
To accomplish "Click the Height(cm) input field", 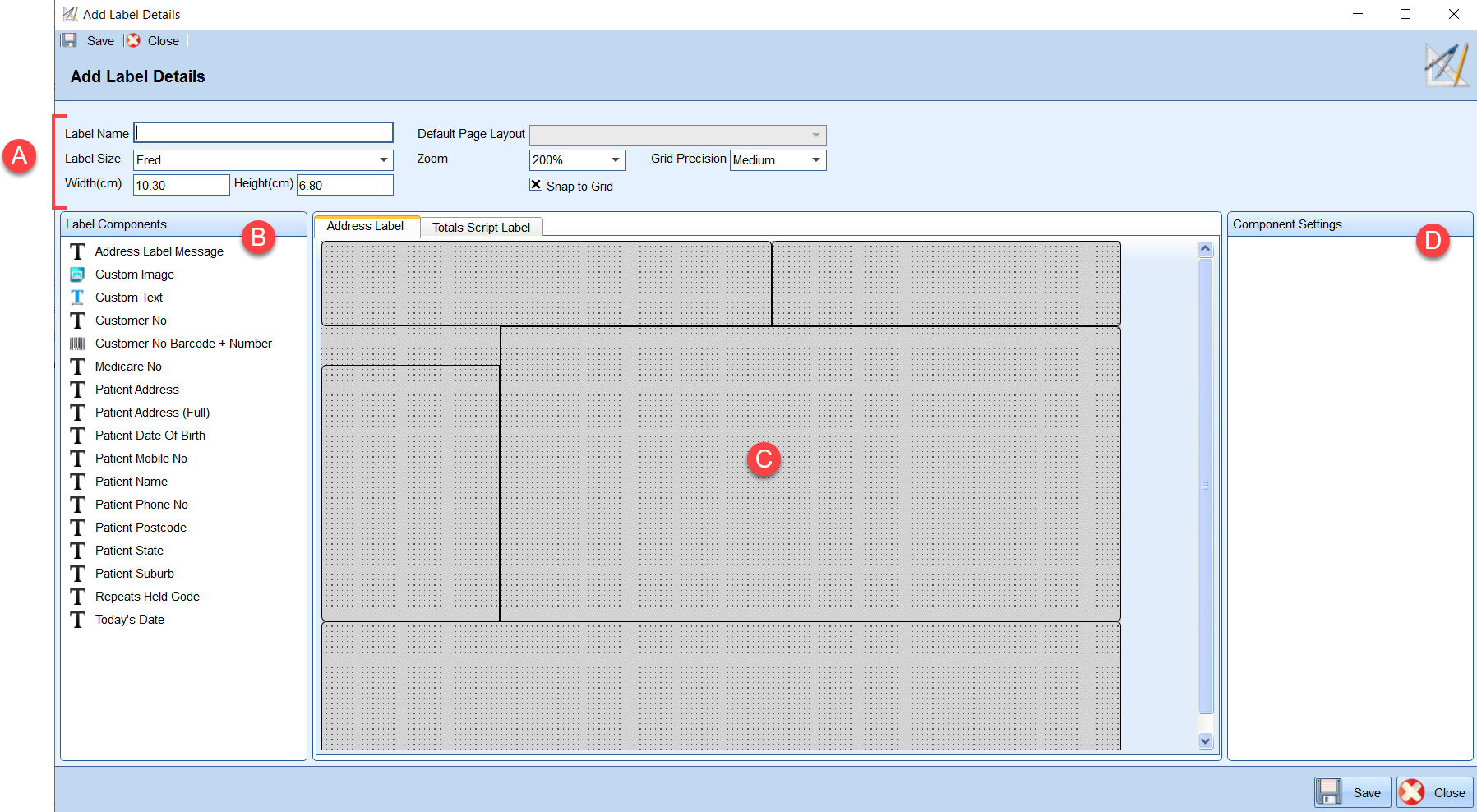I will (345, 185).
